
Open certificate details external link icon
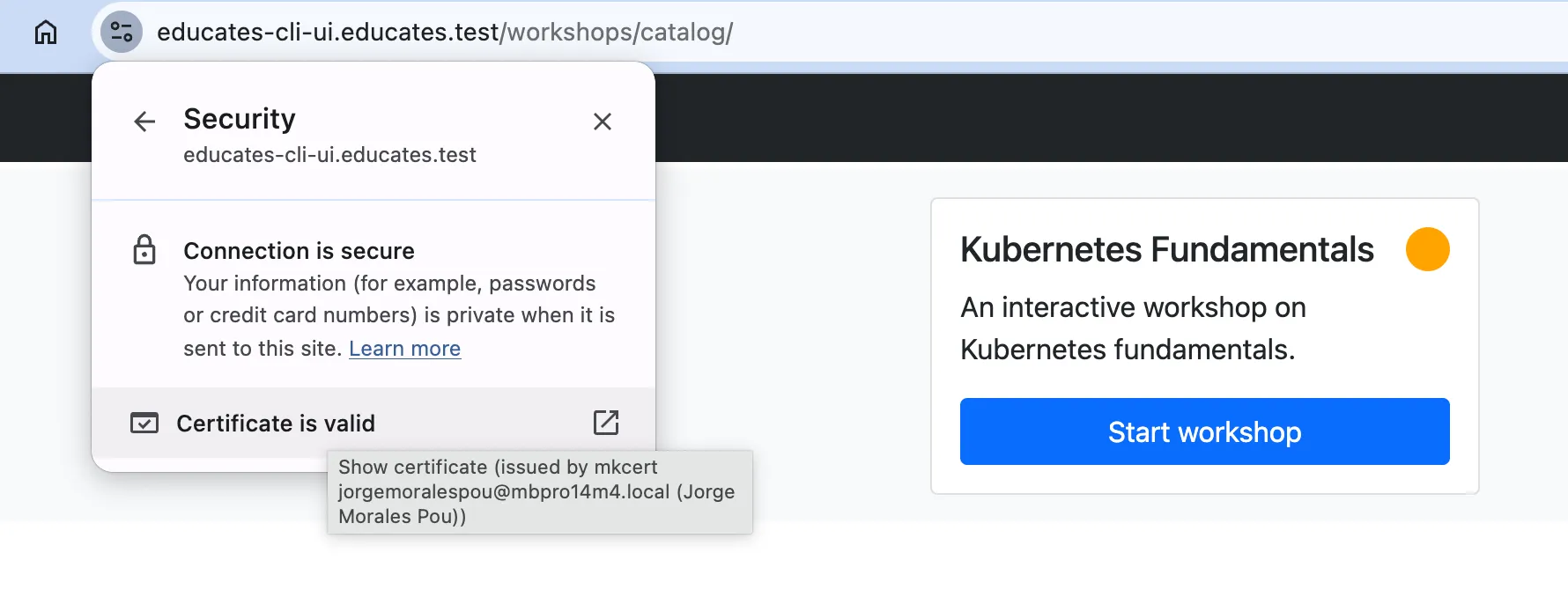[x=606, y=423]
